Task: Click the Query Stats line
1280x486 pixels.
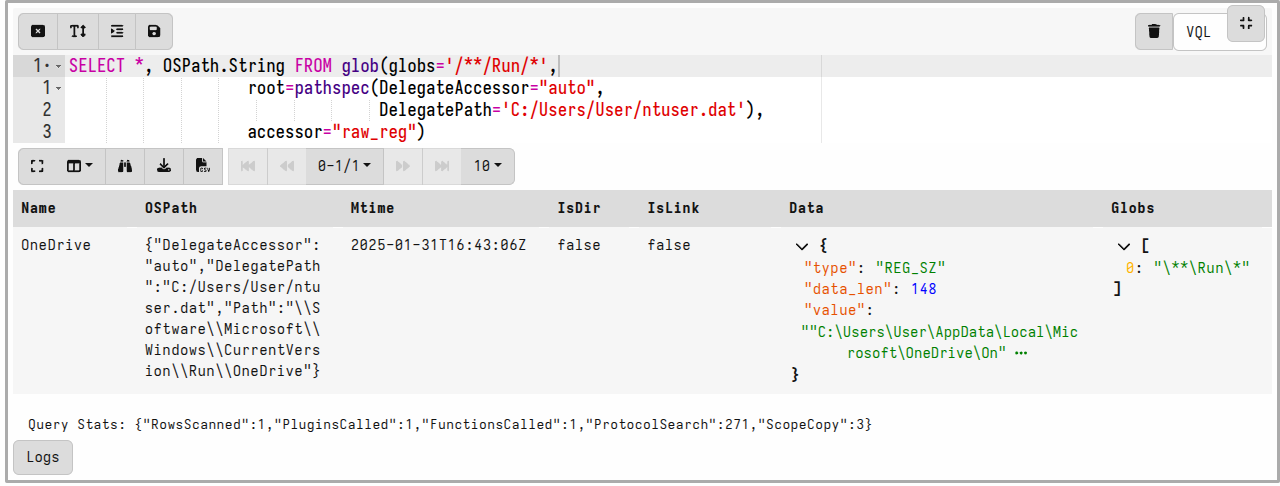Action: [450, 425]
